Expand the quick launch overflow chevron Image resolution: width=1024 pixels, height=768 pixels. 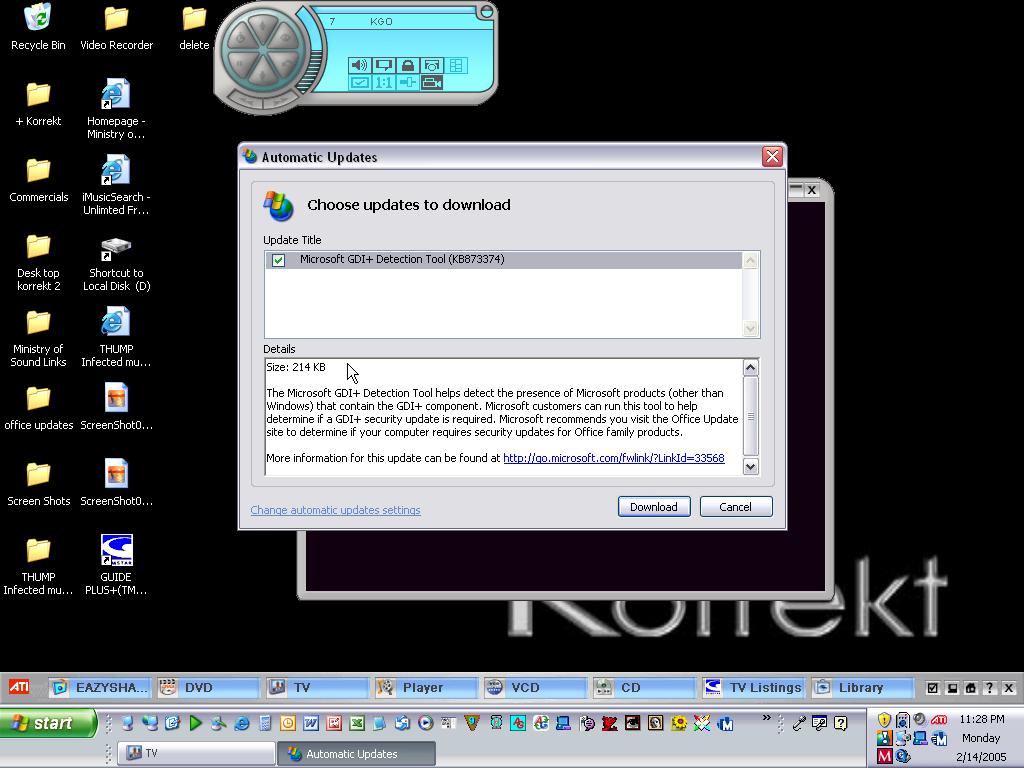[x=766, y=718]
